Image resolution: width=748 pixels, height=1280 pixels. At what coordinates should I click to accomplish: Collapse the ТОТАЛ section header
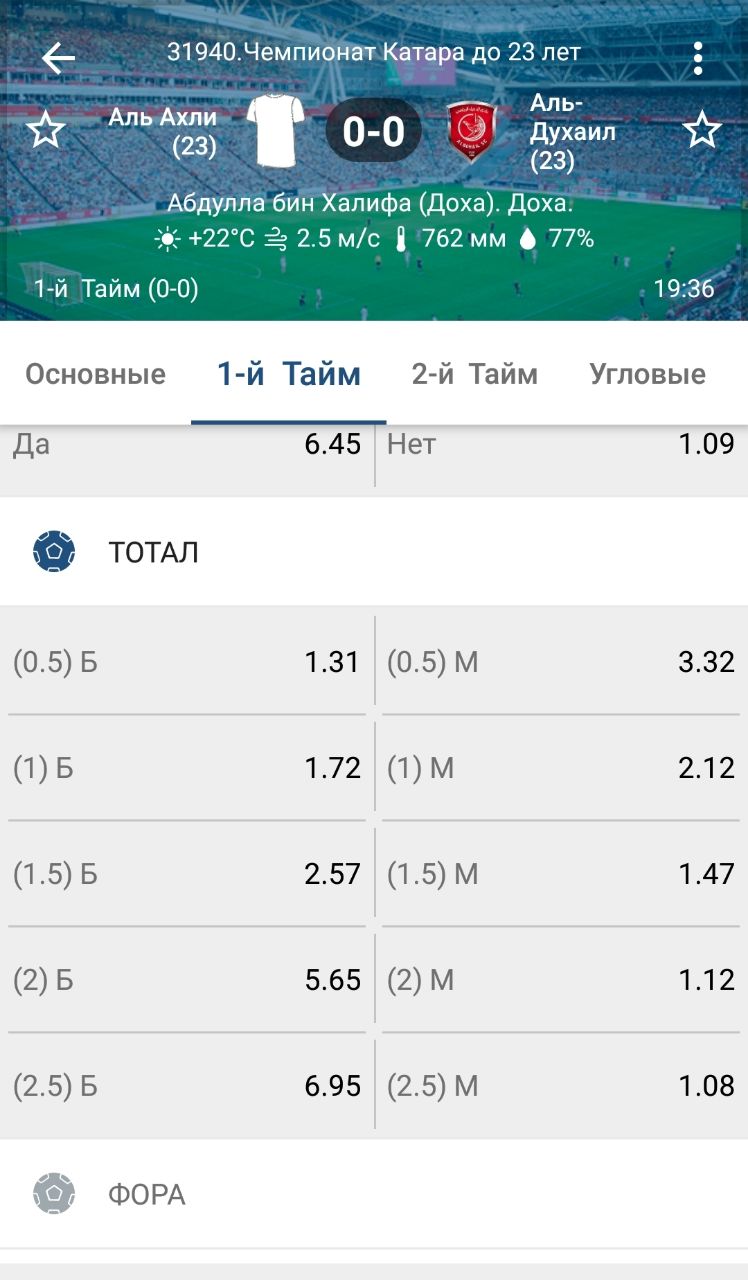point(374,552)
